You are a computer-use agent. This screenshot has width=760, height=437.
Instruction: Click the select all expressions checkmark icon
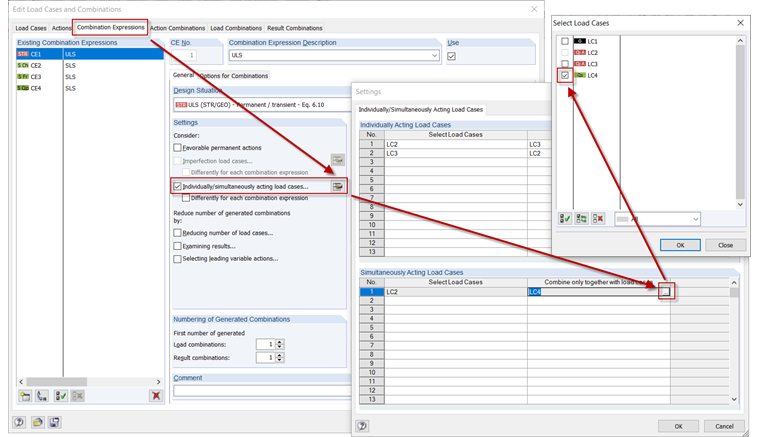(61, 396)
